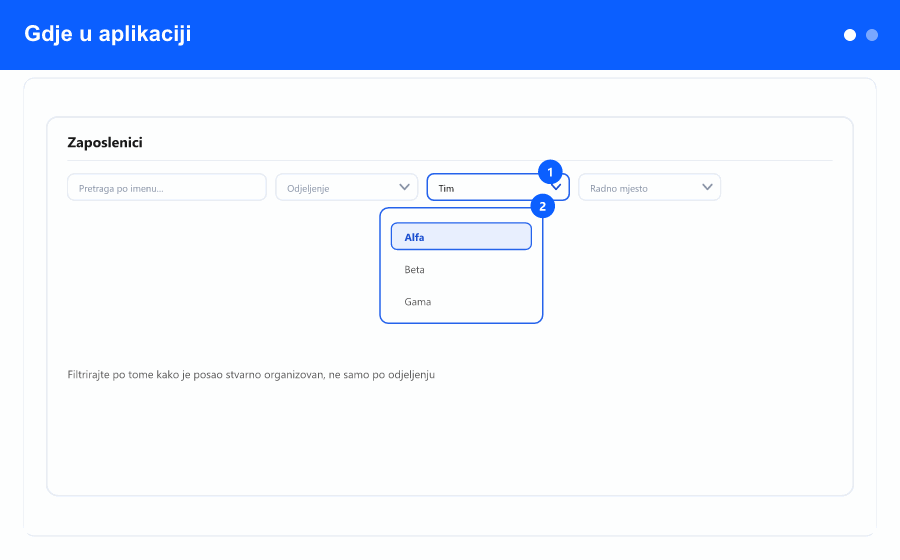Switch to the second slide dot in header
This screenshot has height=560, width=900.
pos(871,35)
